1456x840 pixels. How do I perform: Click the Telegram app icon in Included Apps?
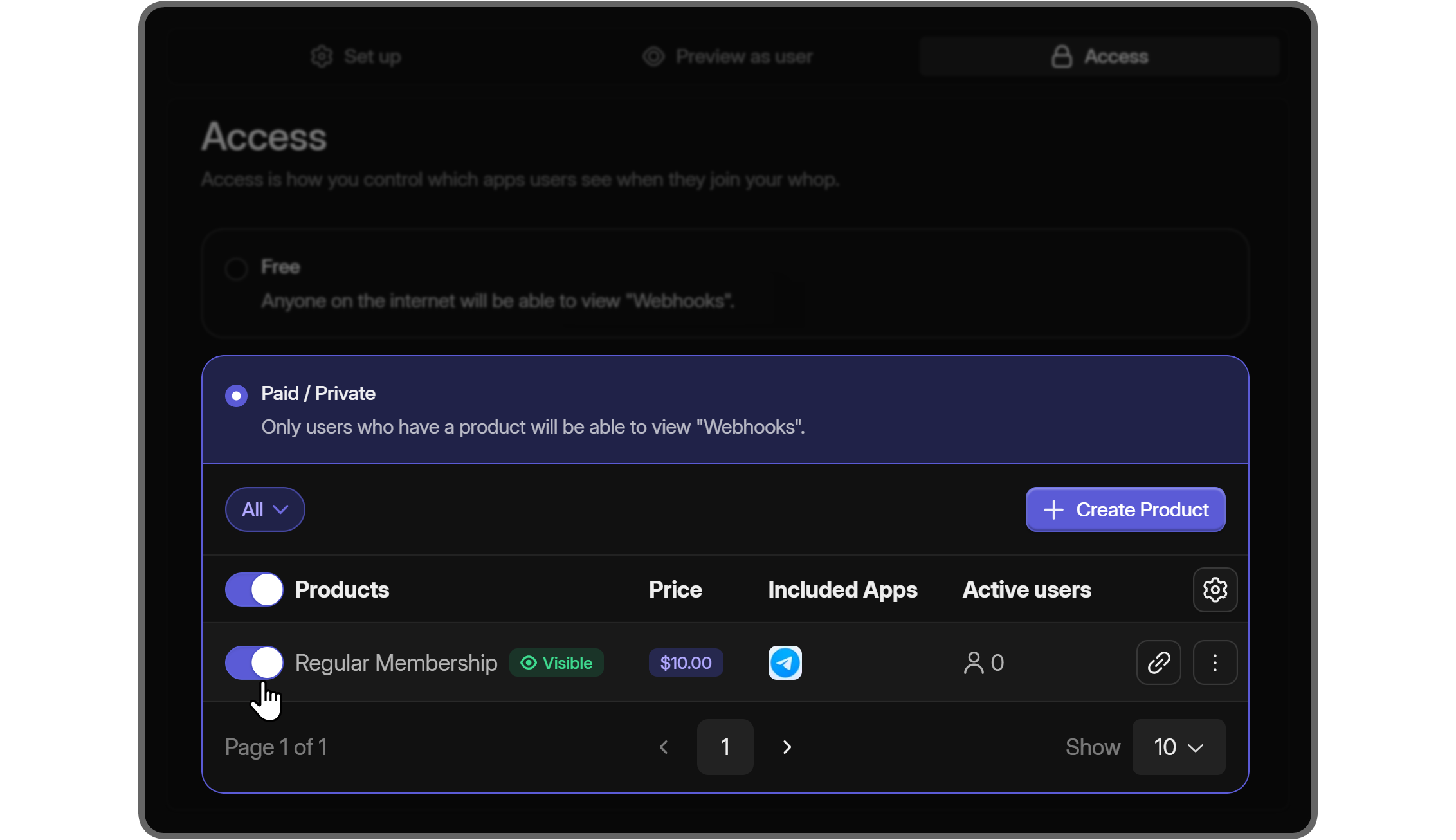pyautogui.click(x=785, y=661)
